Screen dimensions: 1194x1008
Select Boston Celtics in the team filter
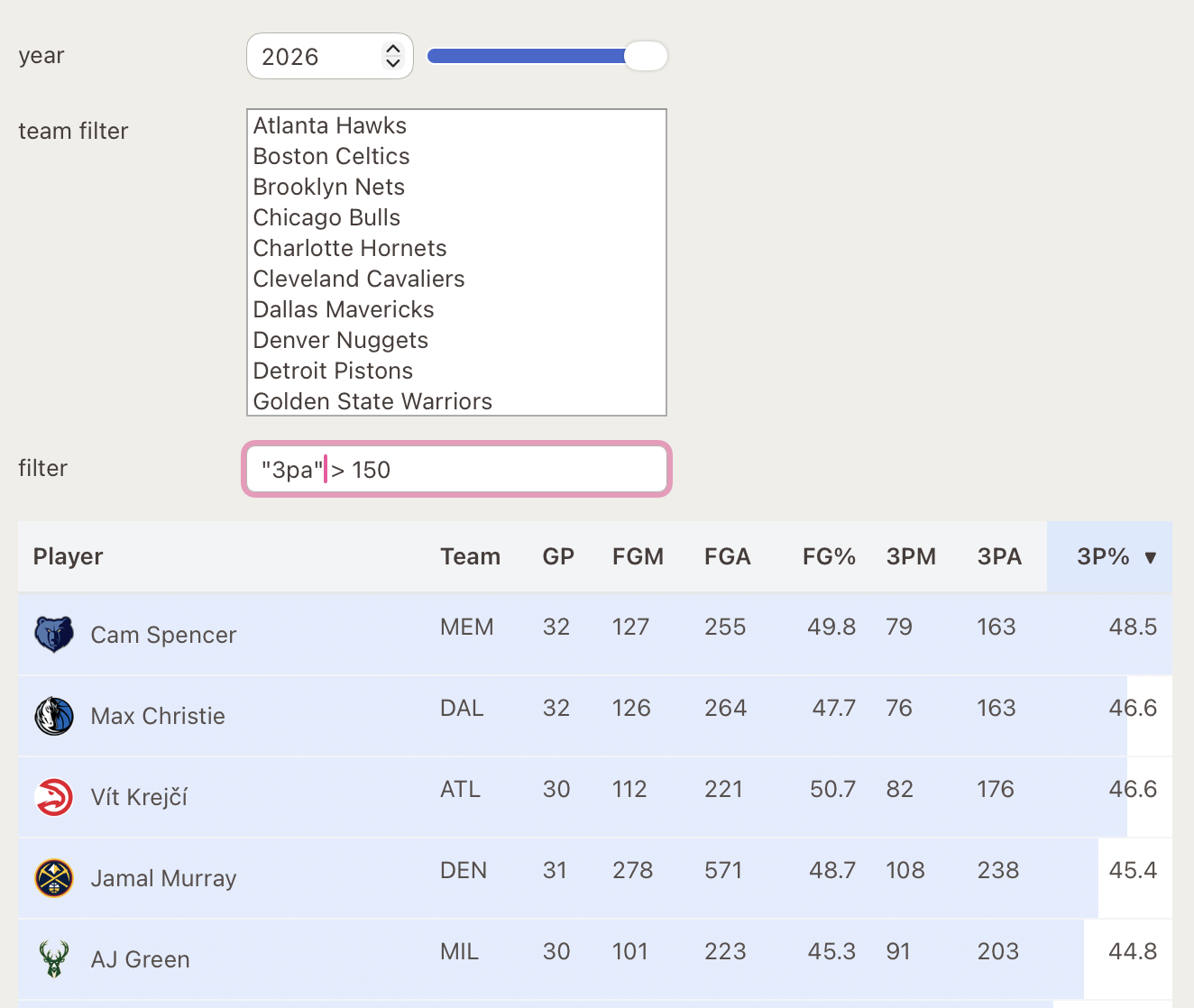331,156
